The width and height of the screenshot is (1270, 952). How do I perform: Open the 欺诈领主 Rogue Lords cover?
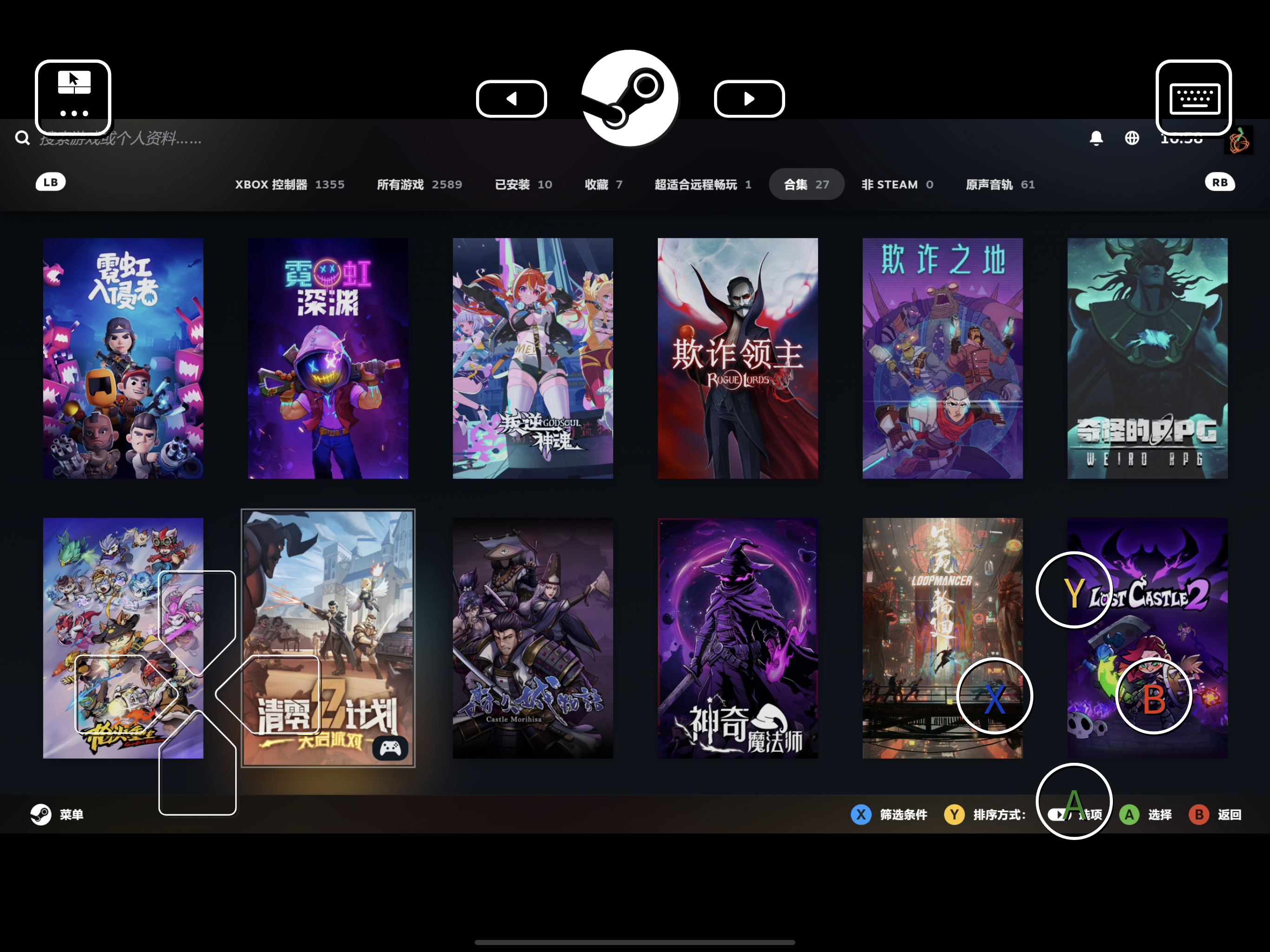pyautogui.click(x=738, y=358)
